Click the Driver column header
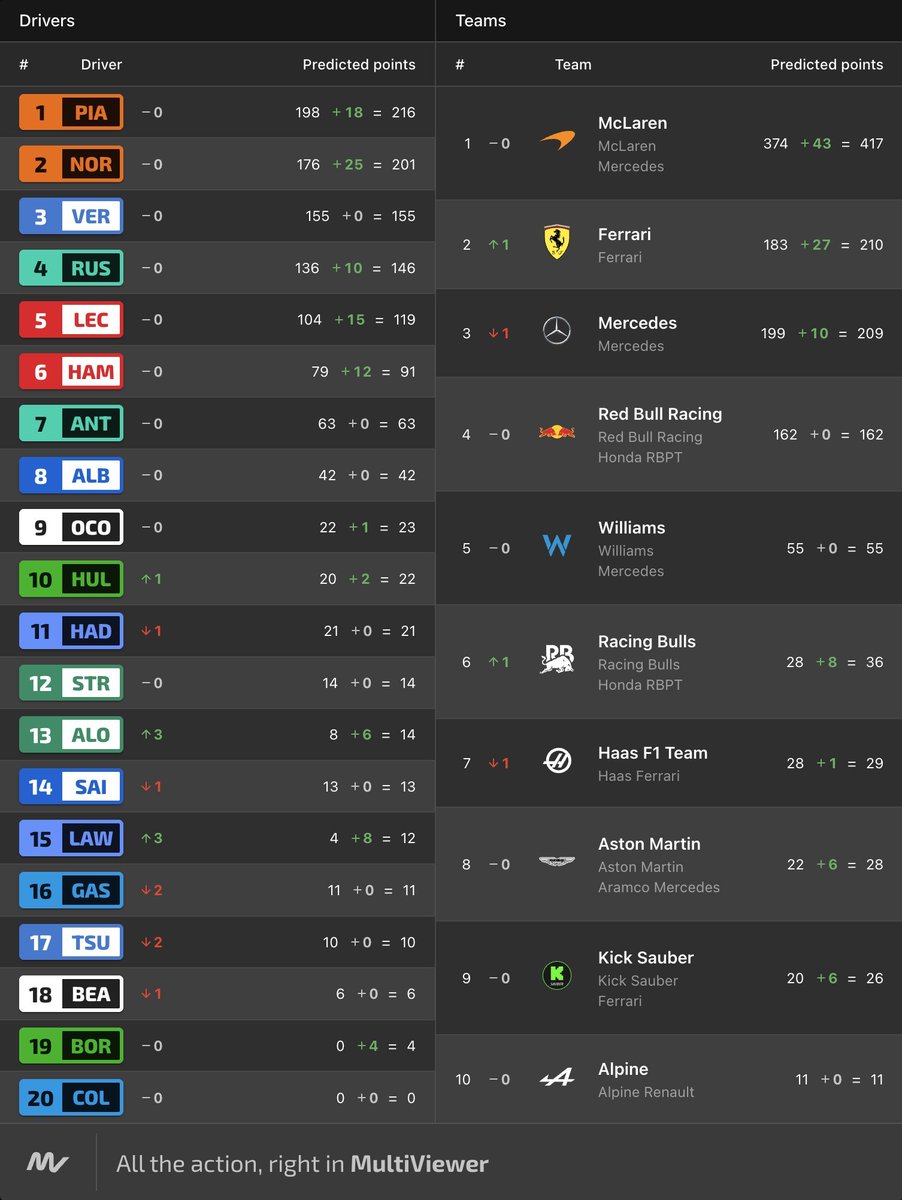 [x=101, y=64]
